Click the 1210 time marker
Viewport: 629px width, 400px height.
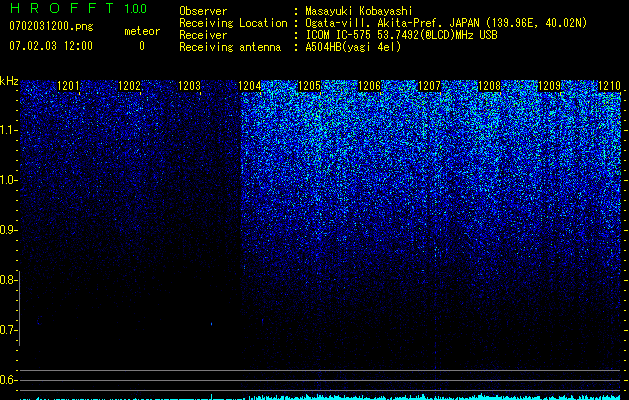point(609,86)
